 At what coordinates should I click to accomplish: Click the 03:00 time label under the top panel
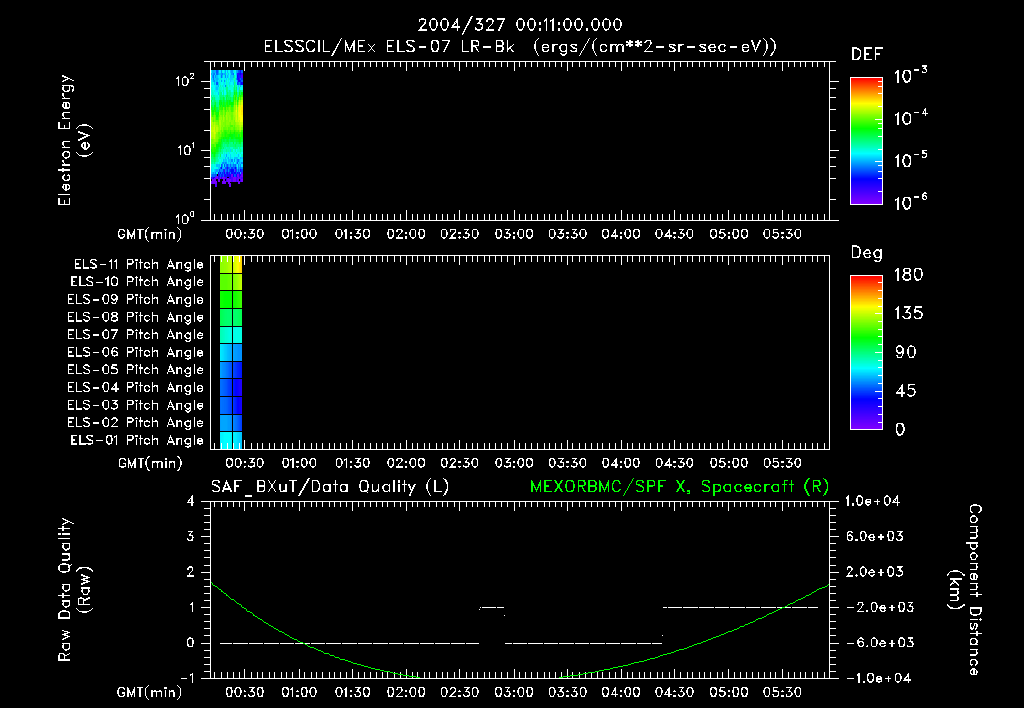[514, 234]
